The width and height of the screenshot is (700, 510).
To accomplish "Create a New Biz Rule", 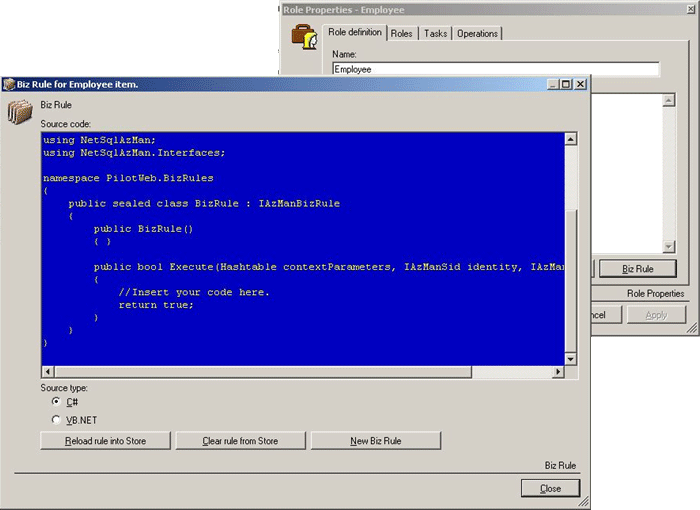I will (x=375, y=441).
